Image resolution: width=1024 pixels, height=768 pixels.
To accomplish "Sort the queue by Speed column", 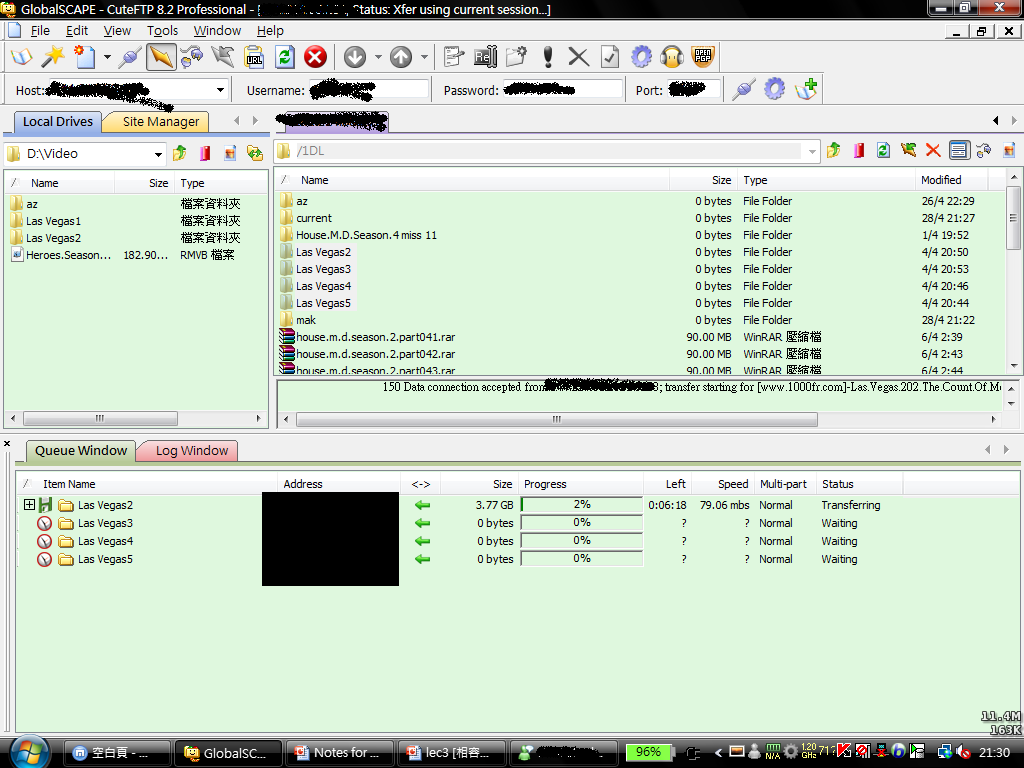I will (733, 484).
